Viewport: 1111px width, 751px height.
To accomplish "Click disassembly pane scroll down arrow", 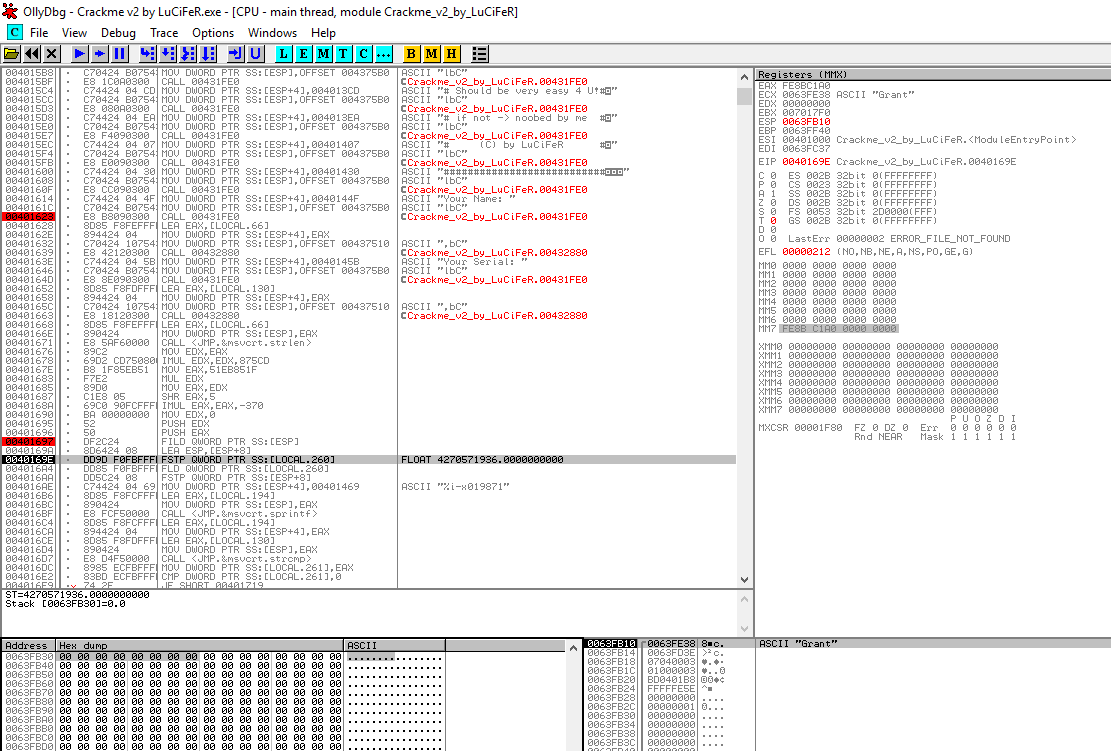I will 744,580.
